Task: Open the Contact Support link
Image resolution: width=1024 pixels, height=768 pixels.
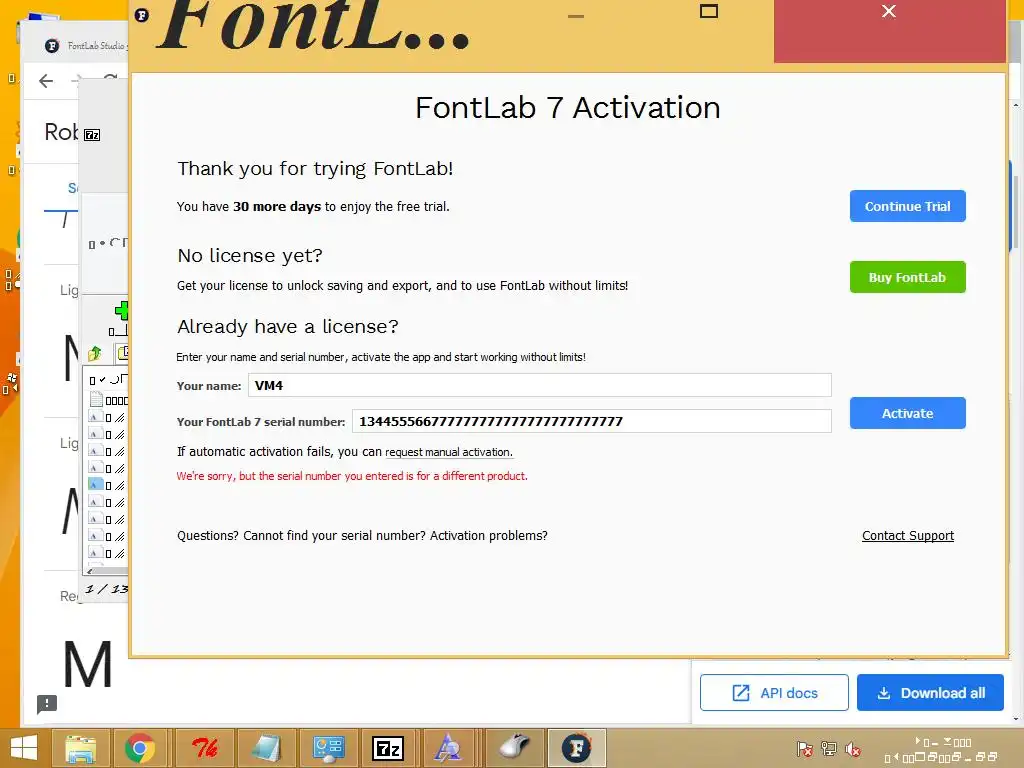Action: (908, 536)
